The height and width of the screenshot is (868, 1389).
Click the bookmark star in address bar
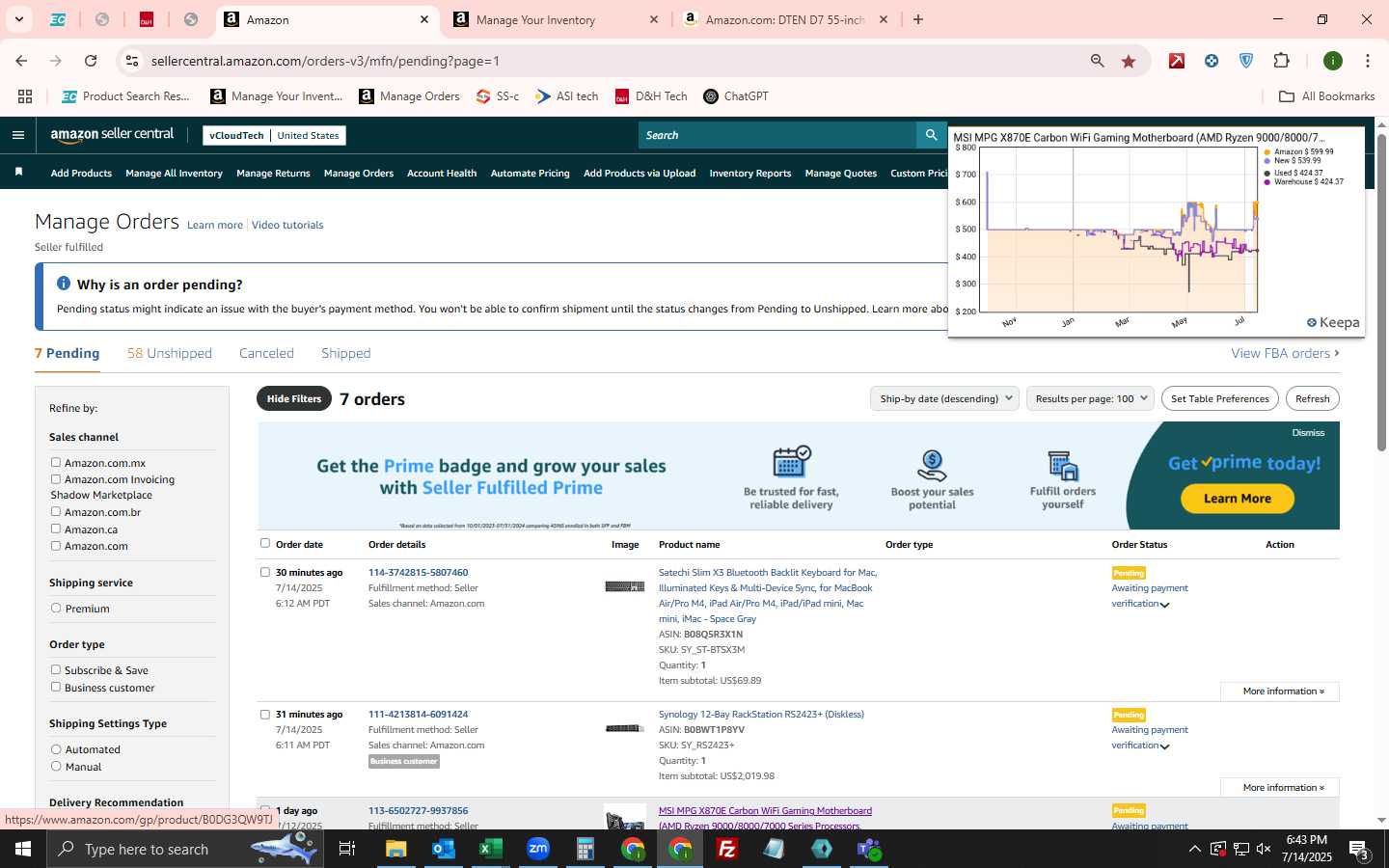[x=1129, y=61]
